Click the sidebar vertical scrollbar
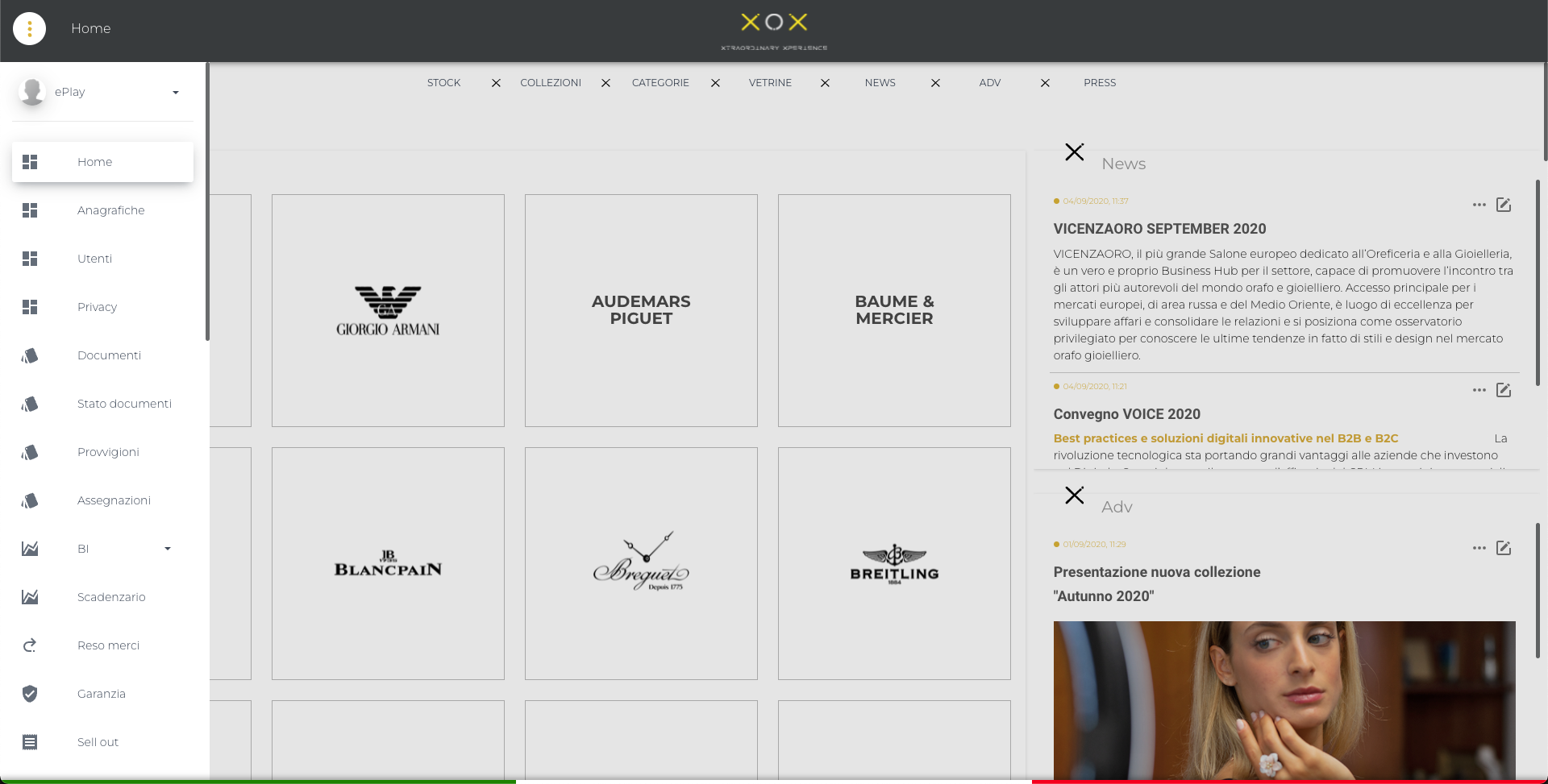1548x784 pixels. click(x=207, y=201)
